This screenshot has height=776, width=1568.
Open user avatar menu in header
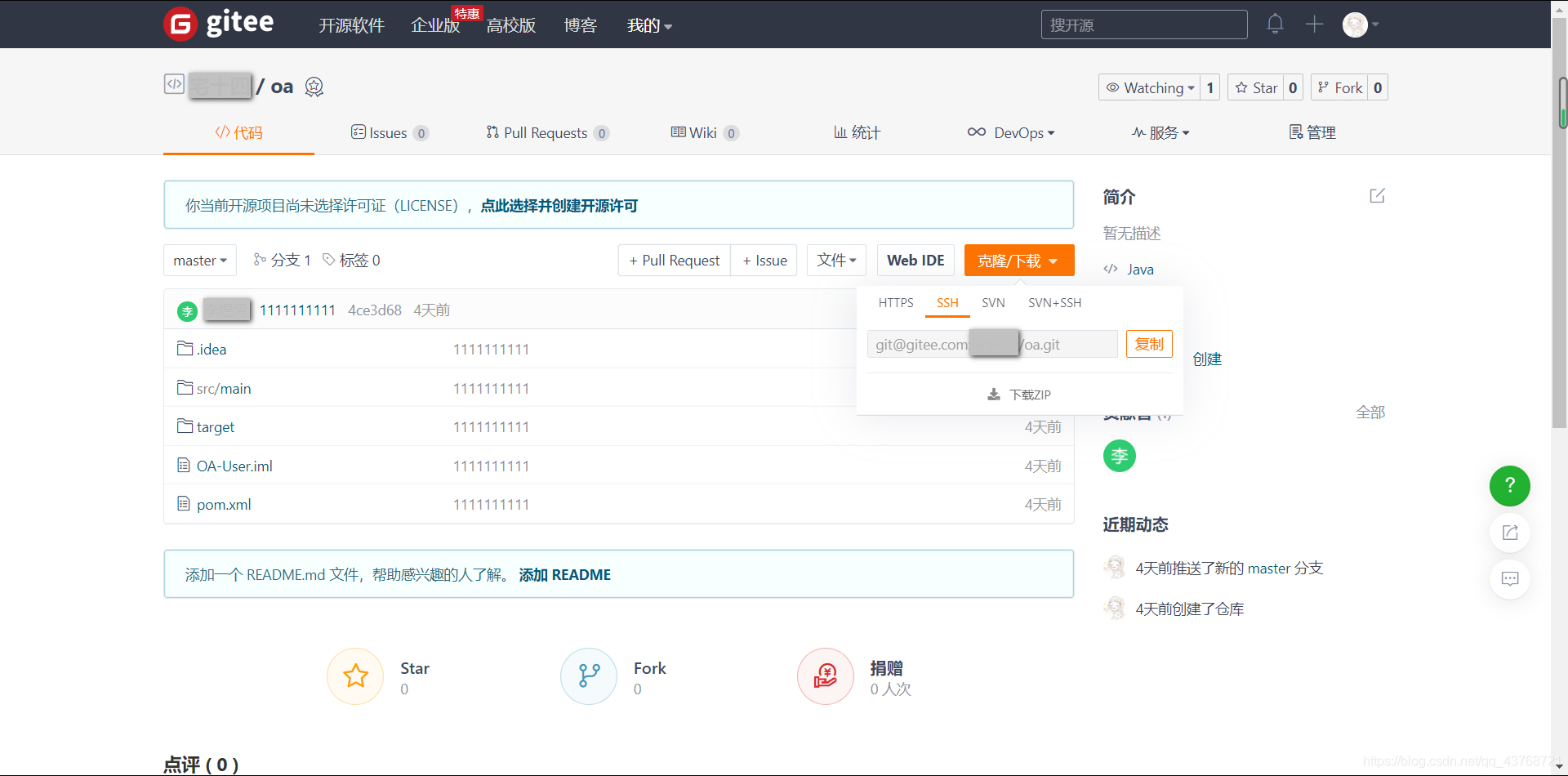(x=1361, y=25)
